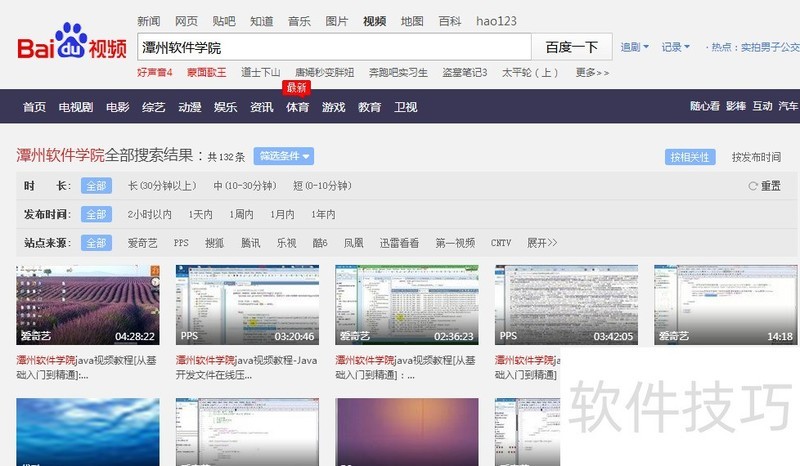Go to the 电视剧 tab in navbar
Image resolution: width=800 pixels, height=466 pixels.
pyautogui.click(x=76, y=107)
